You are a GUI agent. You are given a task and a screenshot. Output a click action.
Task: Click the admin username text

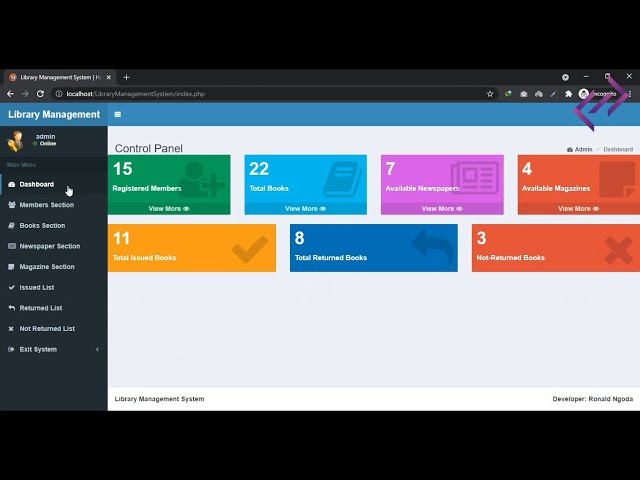[45, 136]
